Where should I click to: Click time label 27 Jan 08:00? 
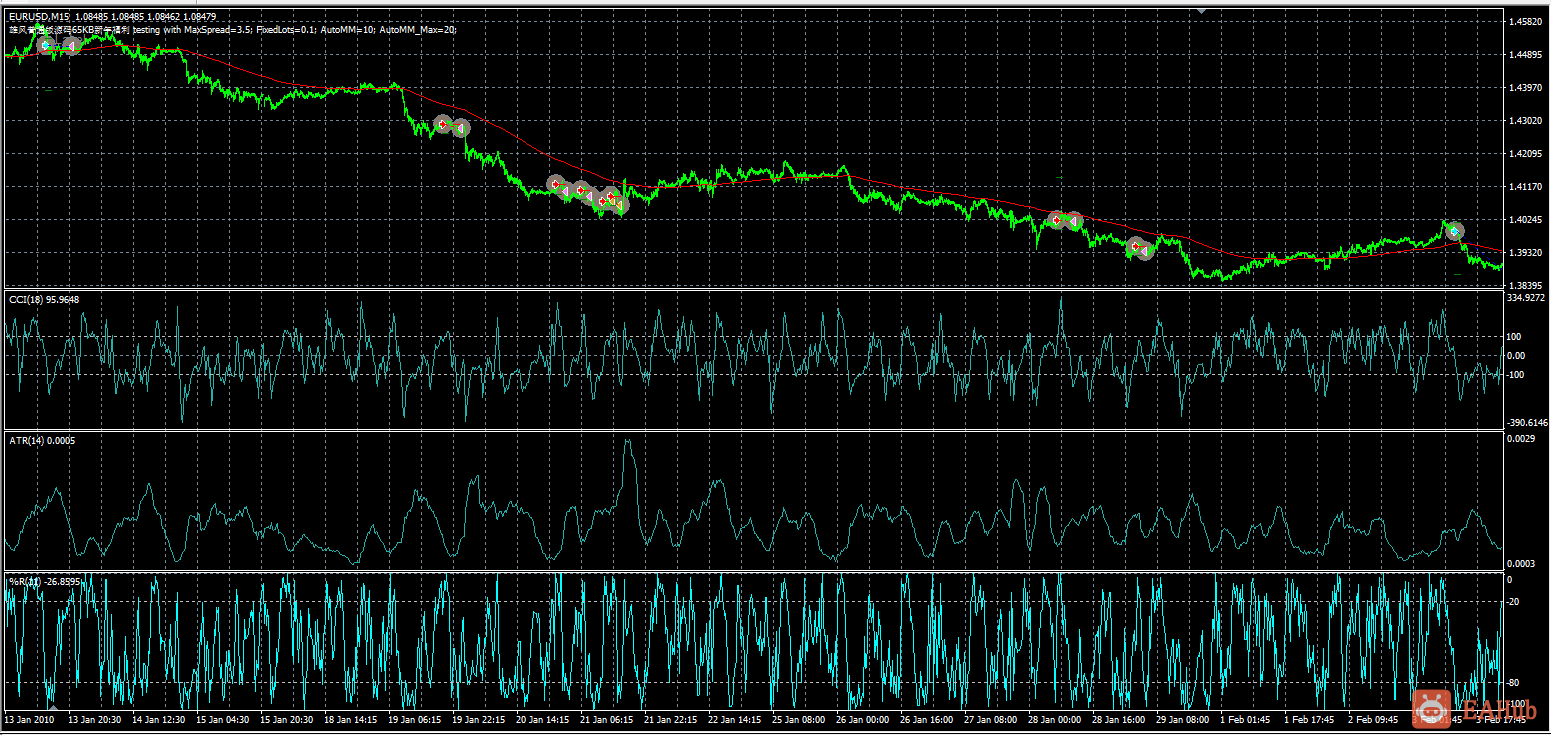click(990, 719)
